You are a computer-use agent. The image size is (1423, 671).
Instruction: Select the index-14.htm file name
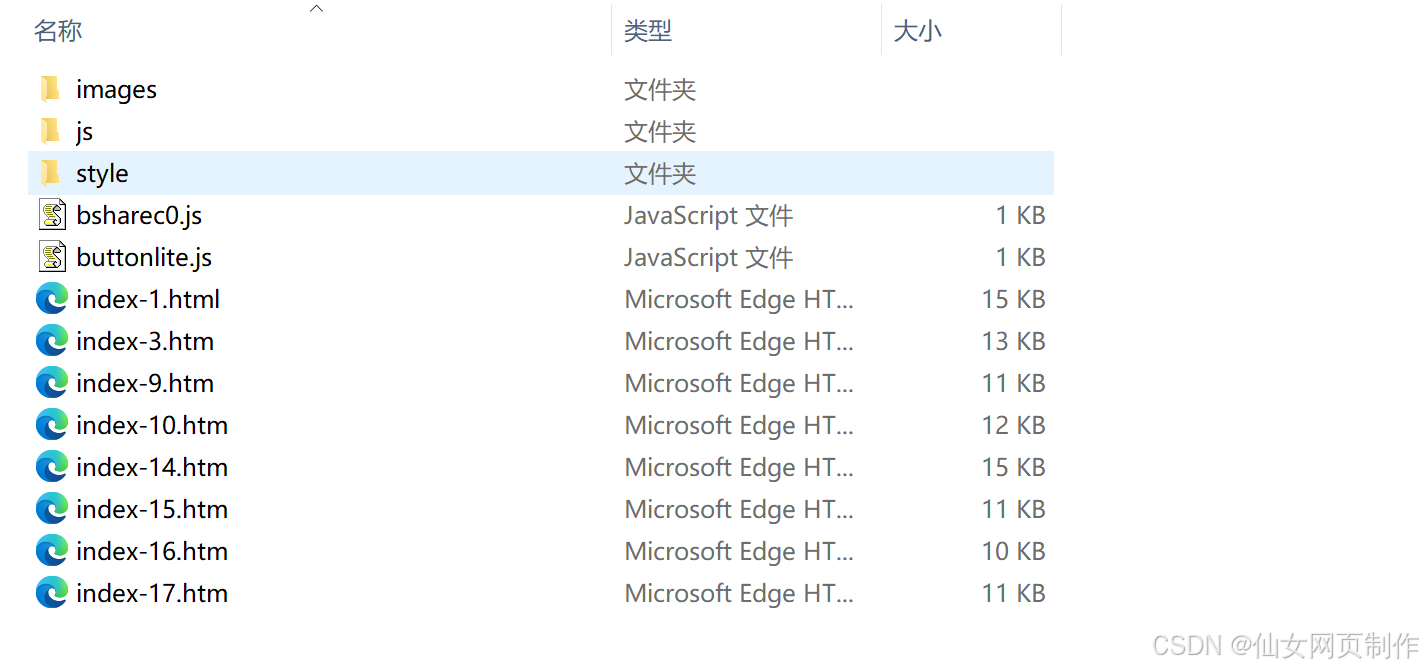[151, 466]
